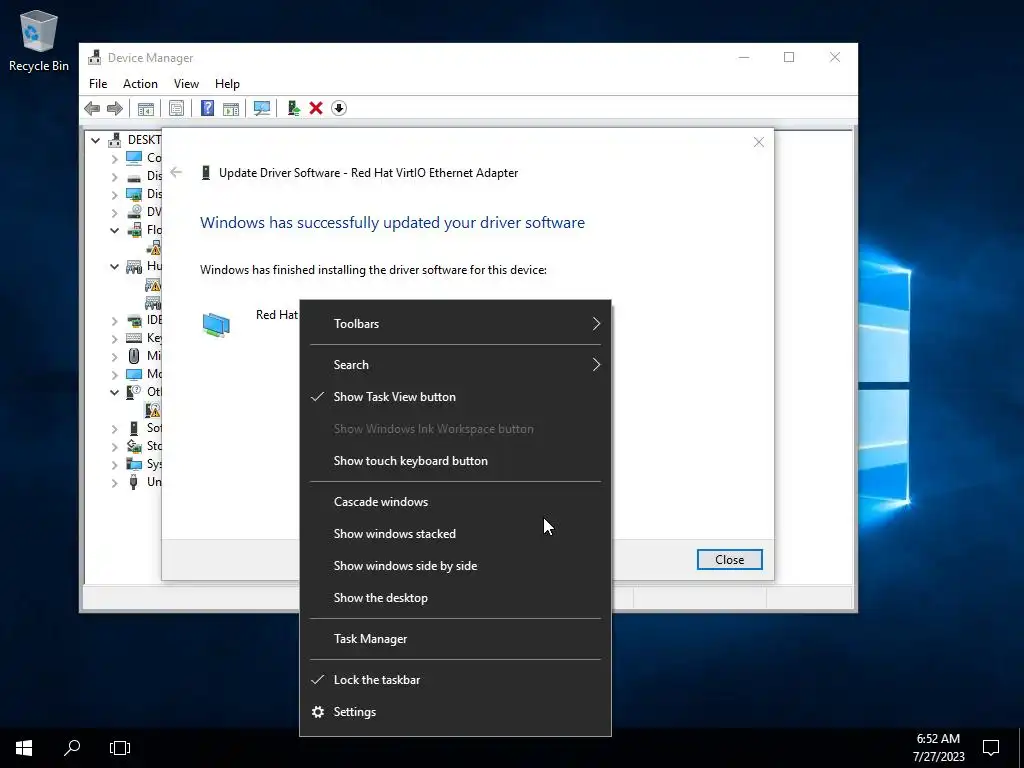Open the Search submenu in context menu
1024x768 pixels.
[455, 365]
